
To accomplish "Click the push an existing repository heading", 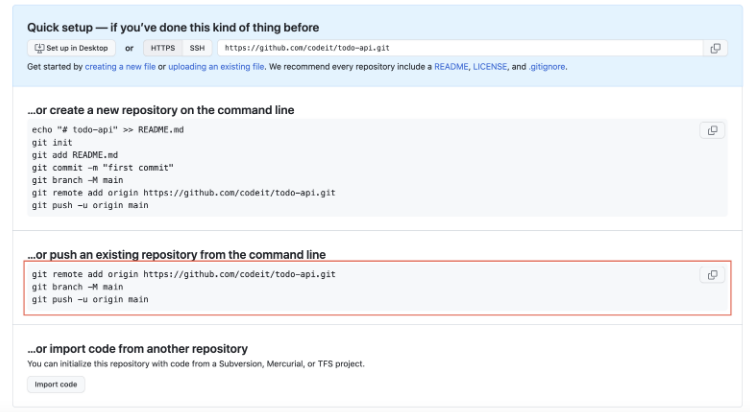I will point(176,254).
